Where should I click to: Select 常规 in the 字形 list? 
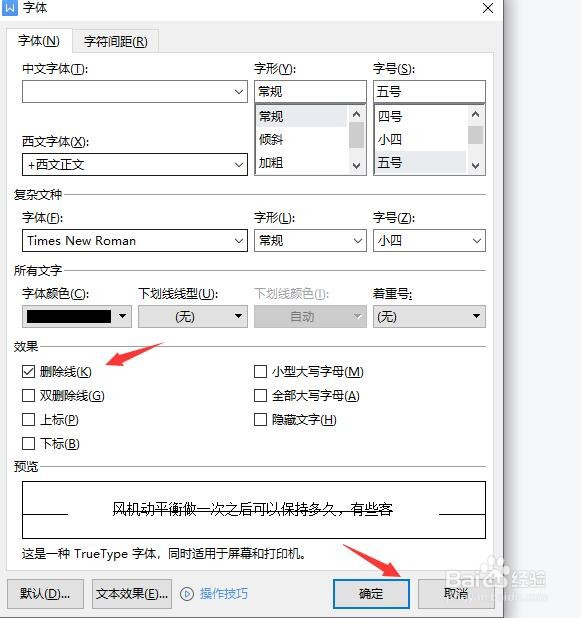point(302,116)
